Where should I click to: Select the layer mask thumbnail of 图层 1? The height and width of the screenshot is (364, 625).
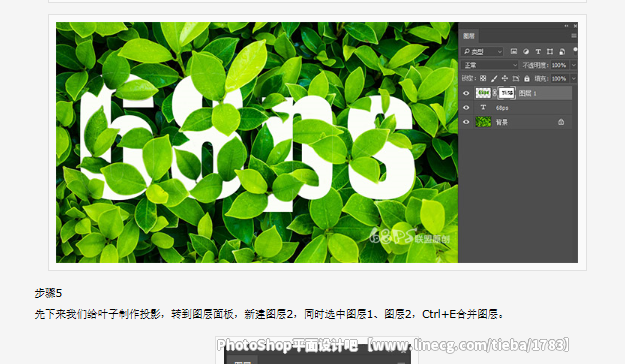click(506, 93)
